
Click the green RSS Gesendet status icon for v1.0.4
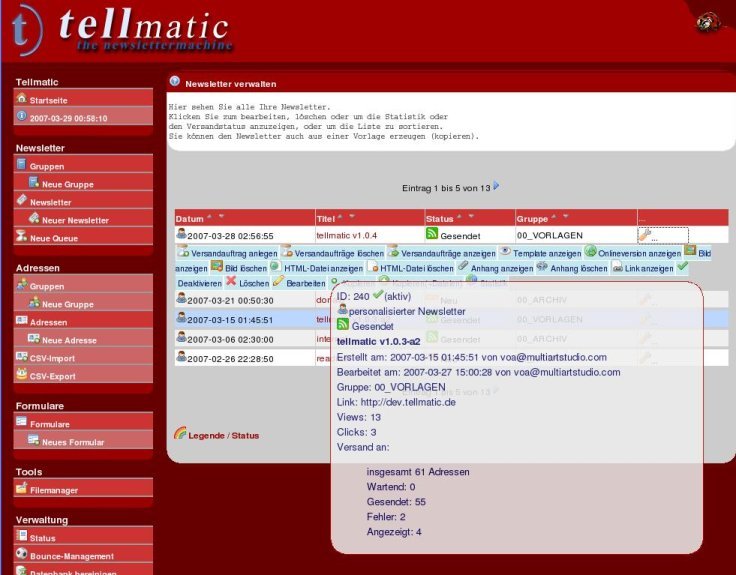coord(432,233)
